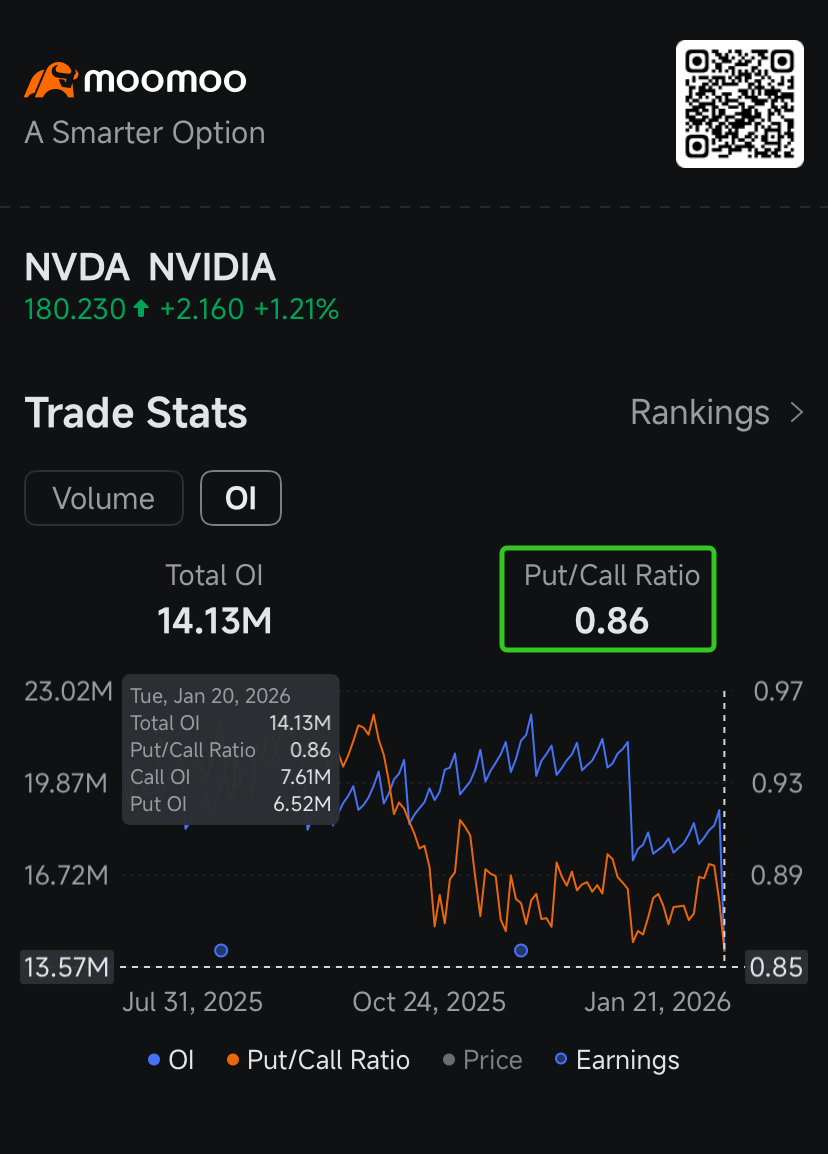This screenshot has height=1154, width=828.
Task: Click the highlighted 0.85 ratio axis label
Action: click(x=776, y=967)
